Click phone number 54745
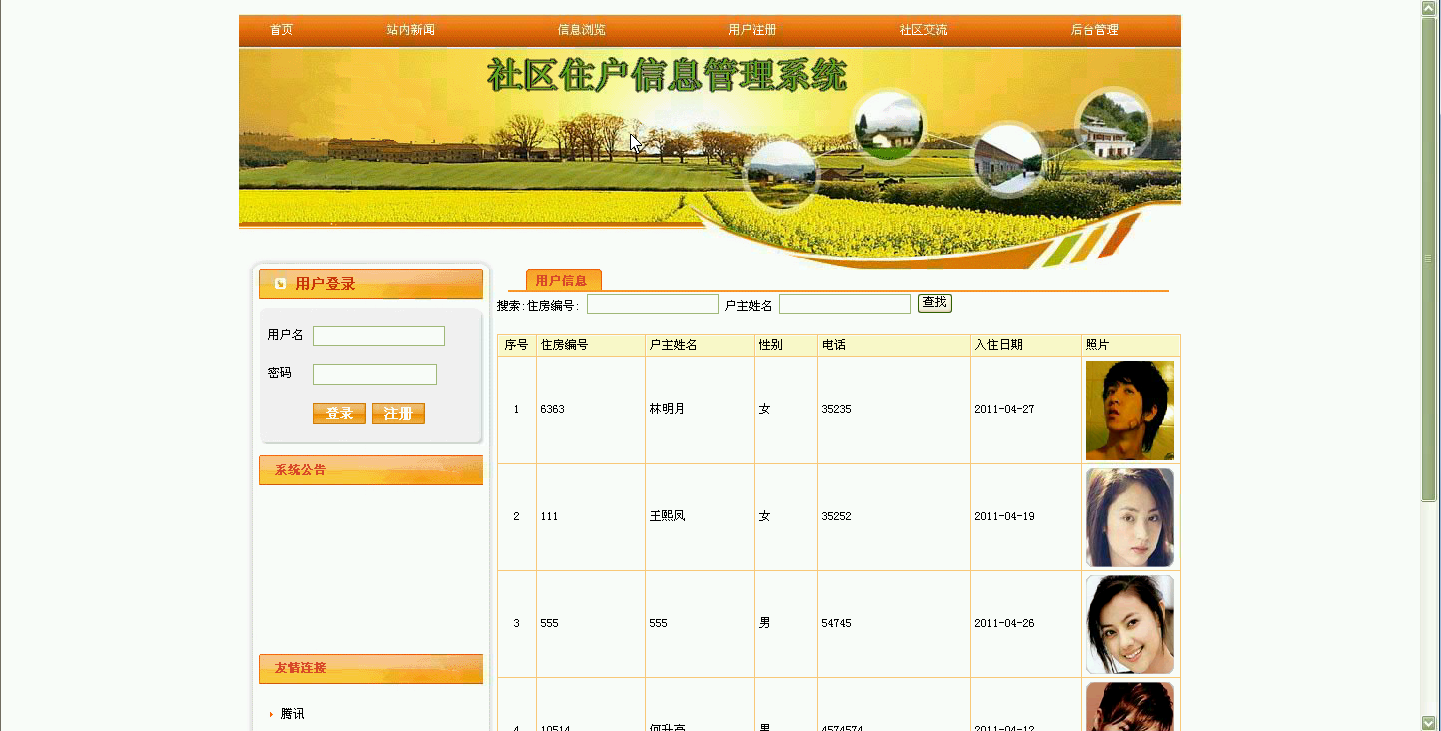Viewport: 1441px width, 731px height. point(836,624)
